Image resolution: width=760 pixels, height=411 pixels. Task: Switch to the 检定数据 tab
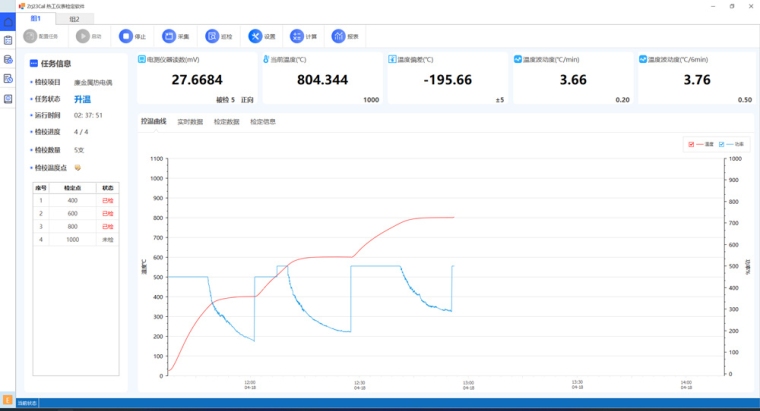pos(227,122)
